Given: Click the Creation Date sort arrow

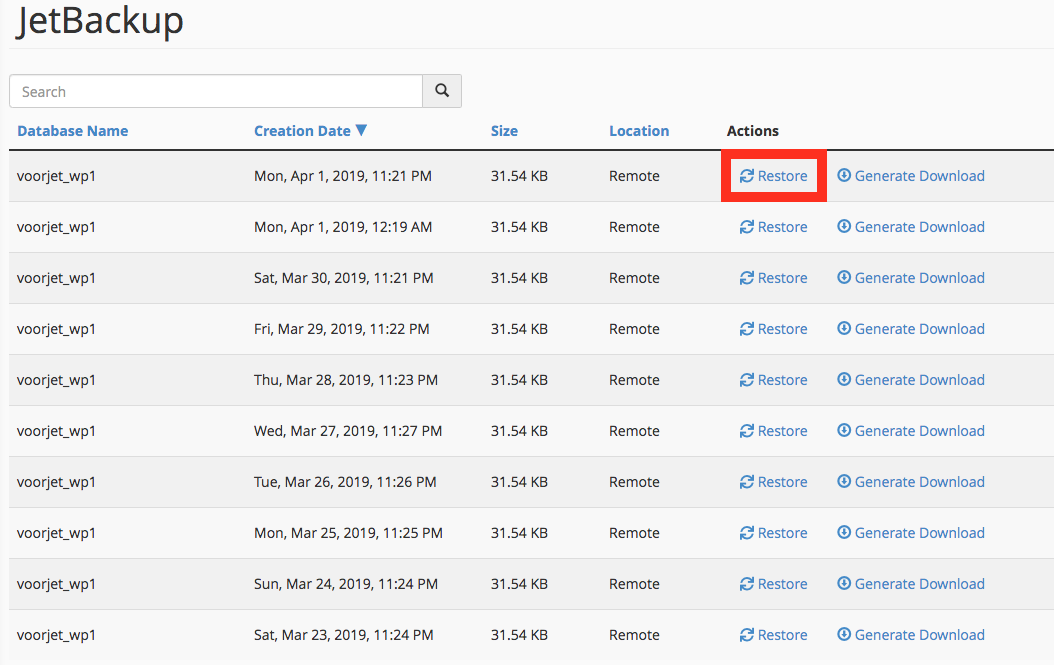Looking at the screenshot, I should pos(361,130).
